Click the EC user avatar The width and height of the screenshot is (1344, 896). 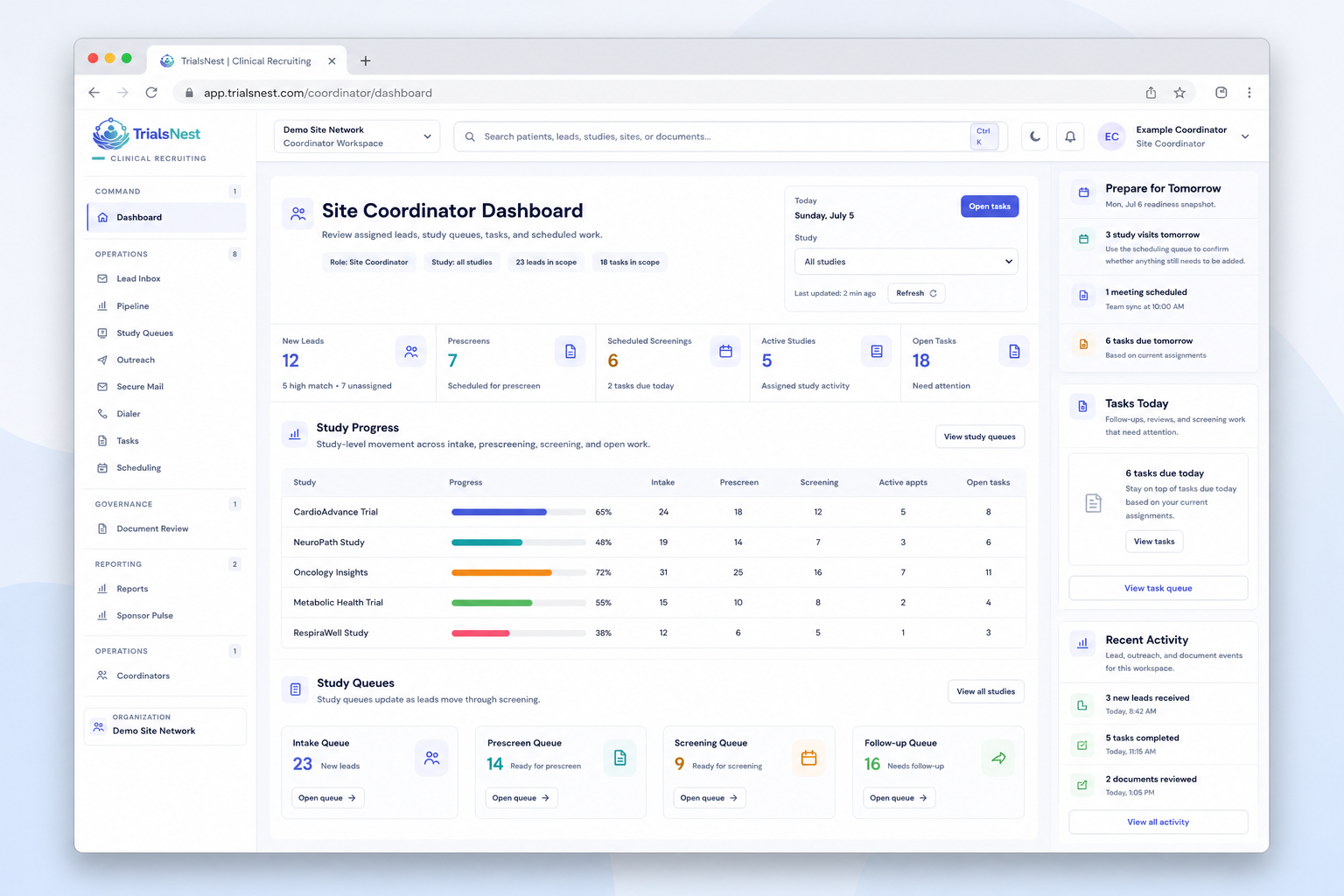click(x=1112, y=136)
